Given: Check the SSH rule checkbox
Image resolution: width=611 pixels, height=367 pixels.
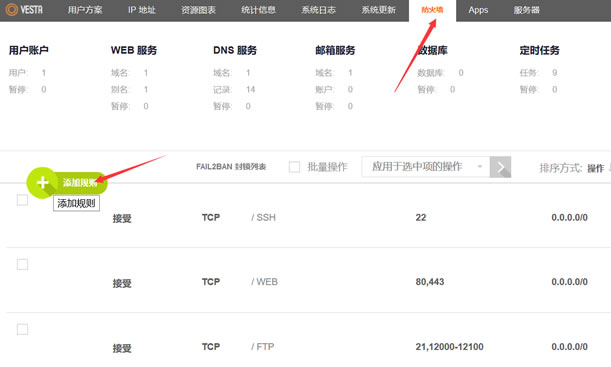Looking at the screenshot, I should point(22,200).
